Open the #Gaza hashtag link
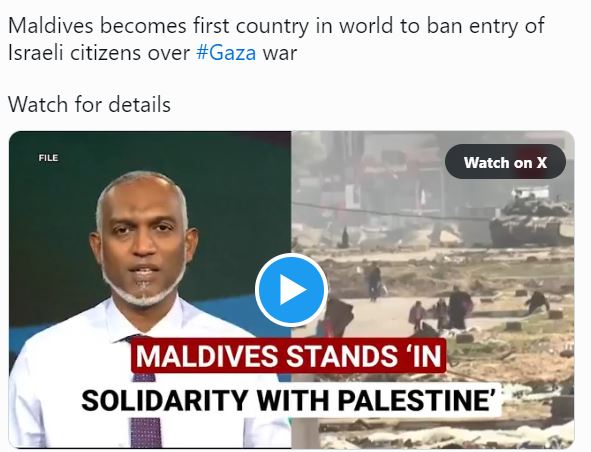 [x=226, y=52]
